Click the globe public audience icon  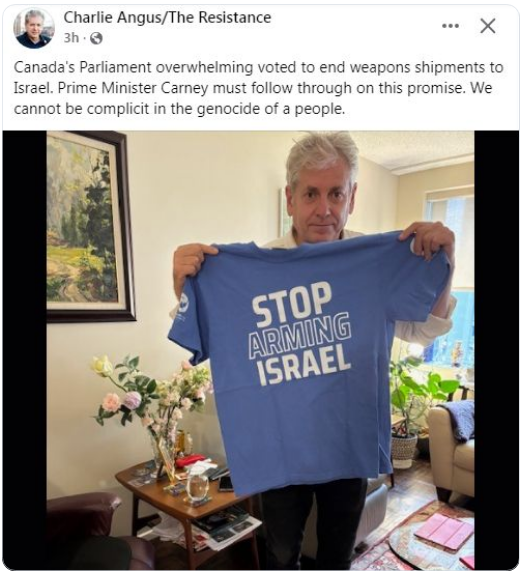pyautogui.click(x=96, y=38)
